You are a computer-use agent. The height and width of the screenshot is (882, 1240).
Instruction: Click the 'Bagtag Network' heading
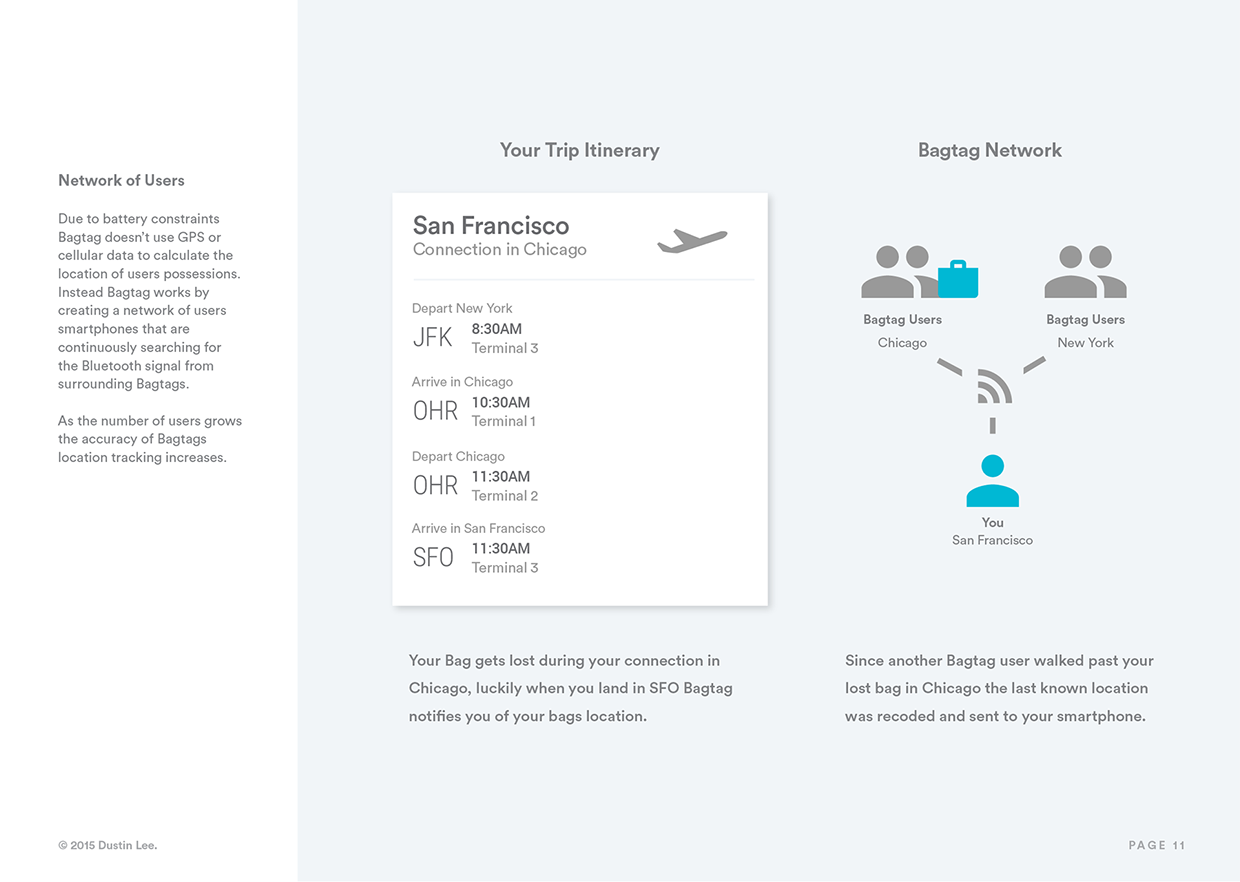[989, 150]
